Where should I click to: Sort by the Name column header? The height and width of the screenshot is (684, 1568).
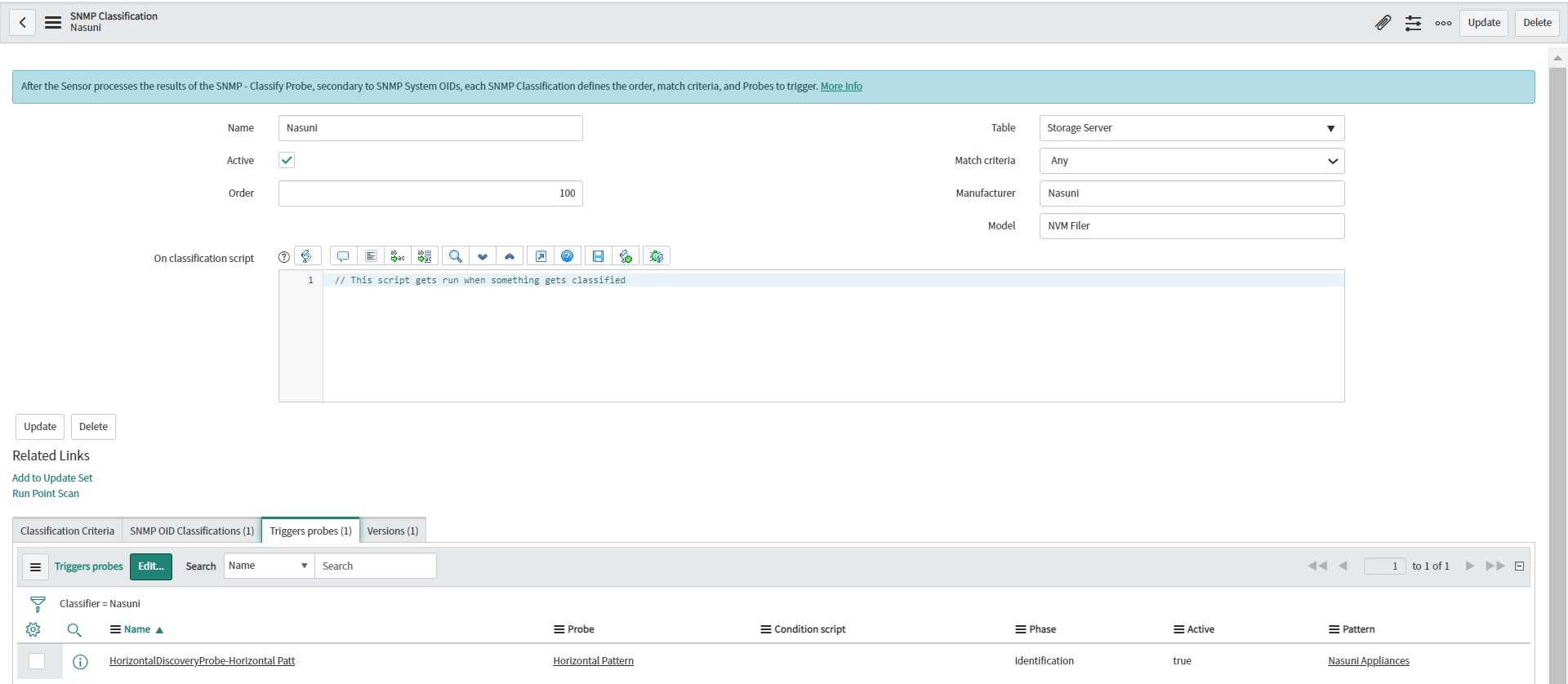(137, 629)
